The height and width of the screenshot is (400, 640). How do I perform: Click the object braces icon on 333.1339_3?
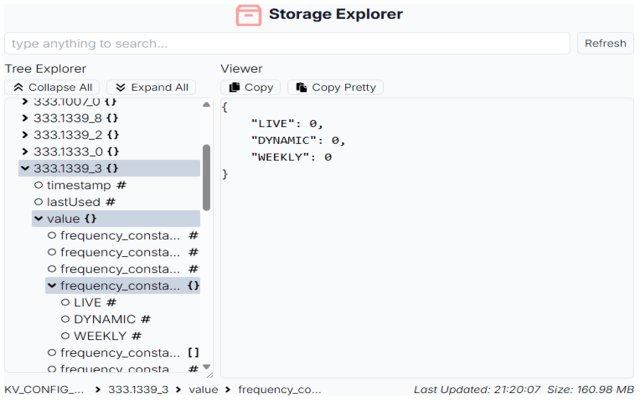coord(112,168)
